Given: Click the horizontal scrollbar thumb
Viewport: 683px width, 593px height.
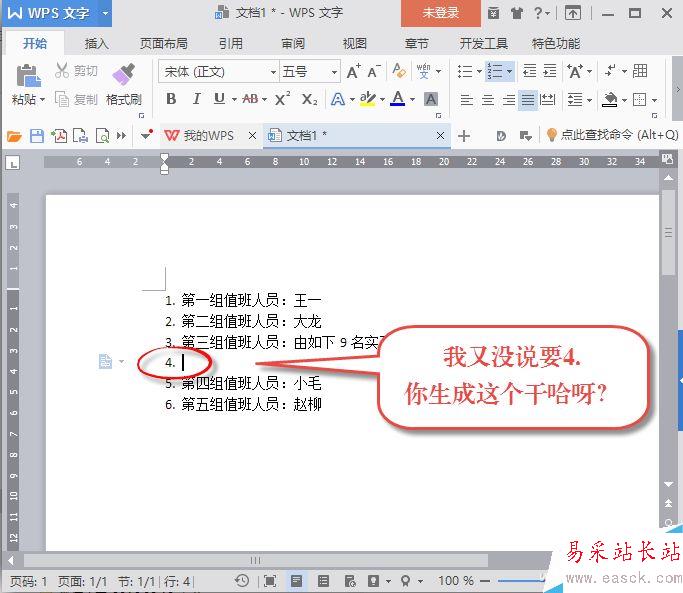Looking at the screenshot, I should 256,560.
